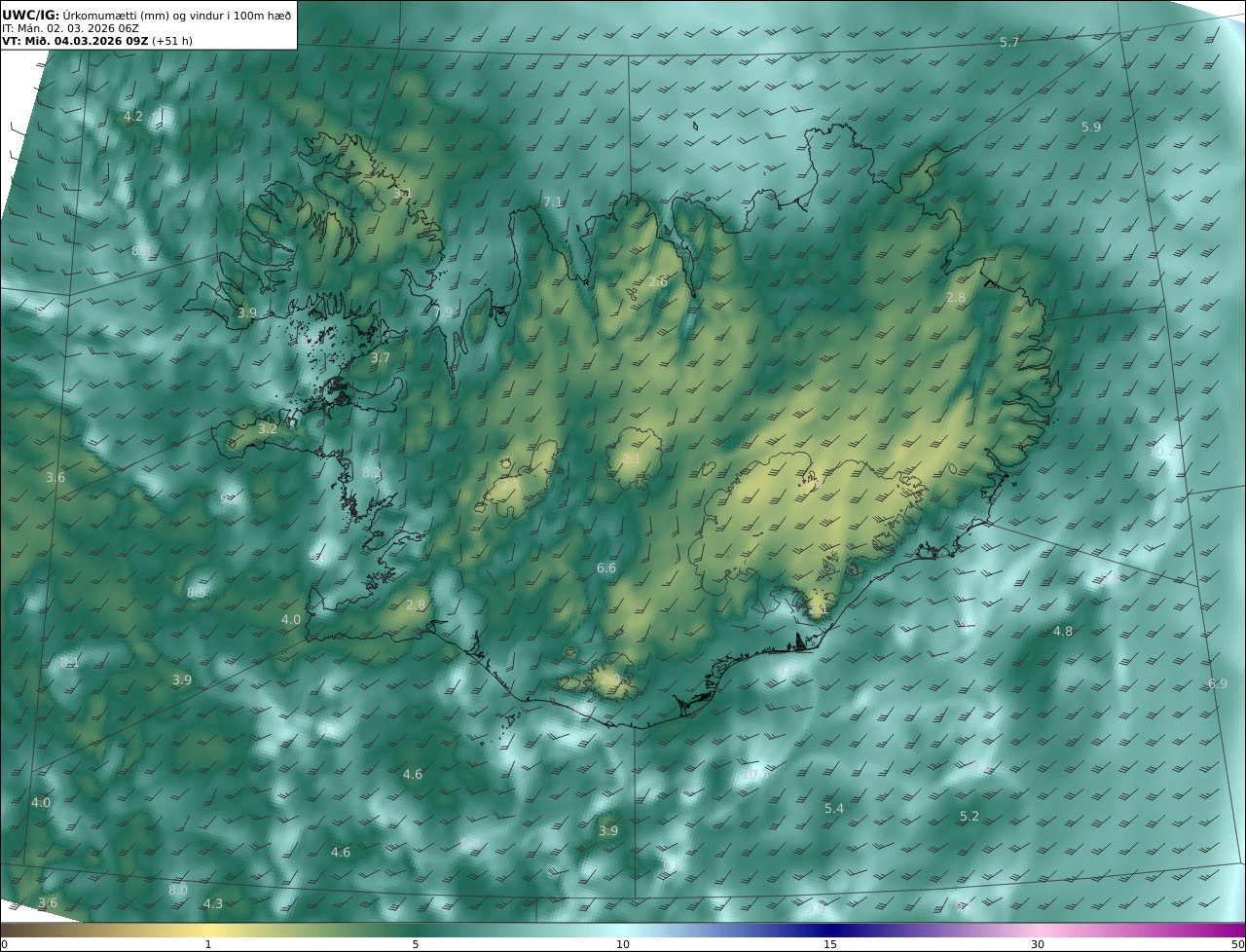Screen dimensions: 1246x952
Task: Click the 8.5 value on the map
Action: (x=197, y=593)
